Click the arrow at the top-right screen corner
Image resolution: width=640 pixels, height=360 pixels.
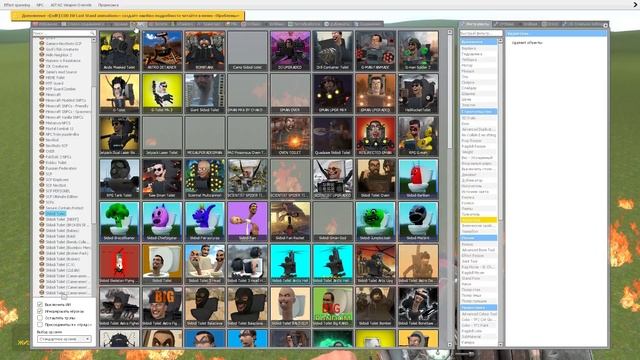tap(635, 4)
